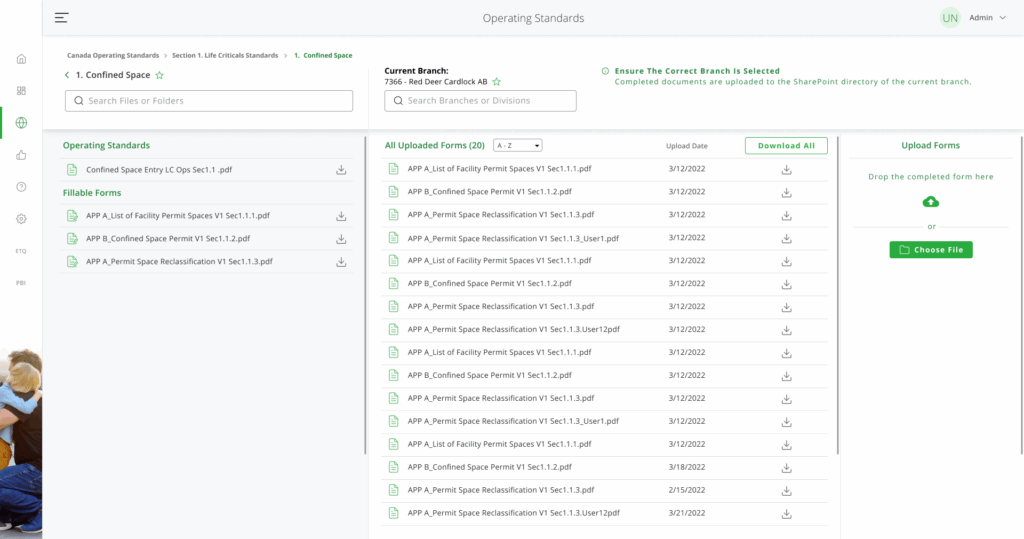Viewport: 1024px width, 539px height.
Task: Favorite the Confined Space folder star
Action: coord(159,75)
